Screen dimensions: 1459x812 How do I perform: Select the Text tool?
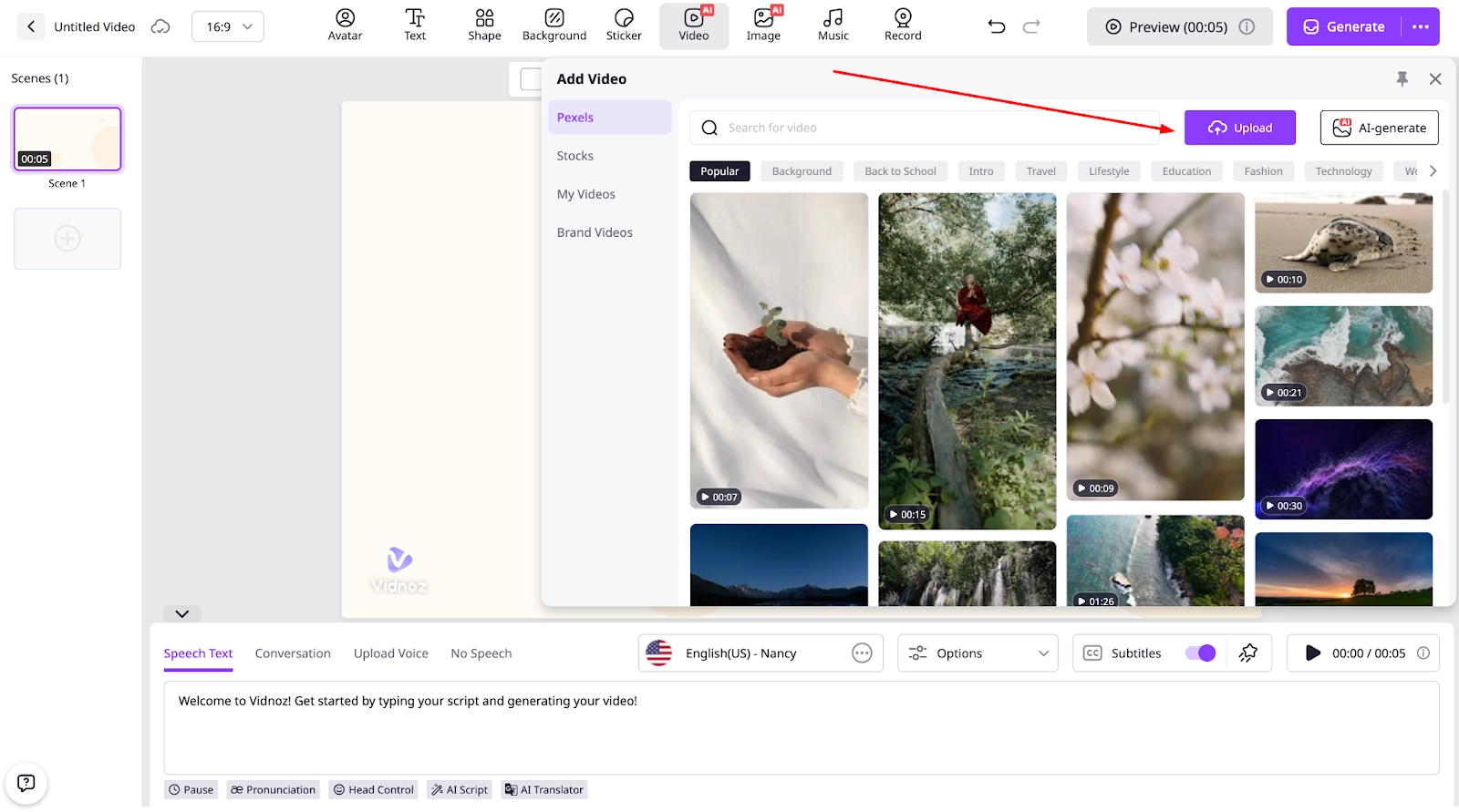click(415, 26)
